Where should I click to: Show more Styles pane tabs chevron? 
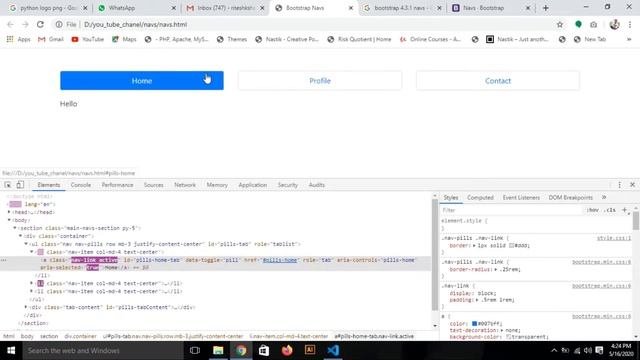(604, 198)
